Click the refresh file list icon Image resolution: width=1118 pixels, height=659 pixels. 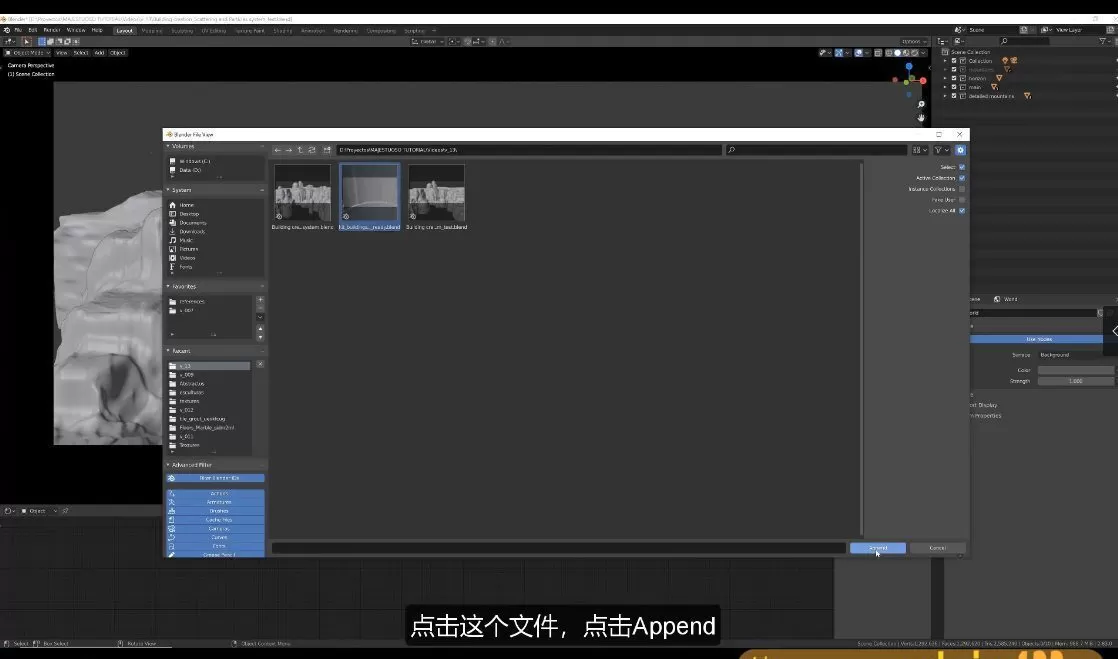pyautogui.click(x=312, y=149)
